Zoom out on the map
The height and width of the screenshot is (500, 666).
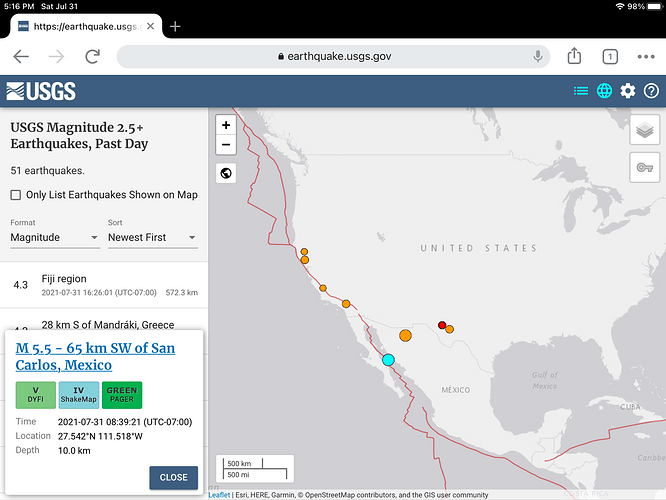click(226, 145)
